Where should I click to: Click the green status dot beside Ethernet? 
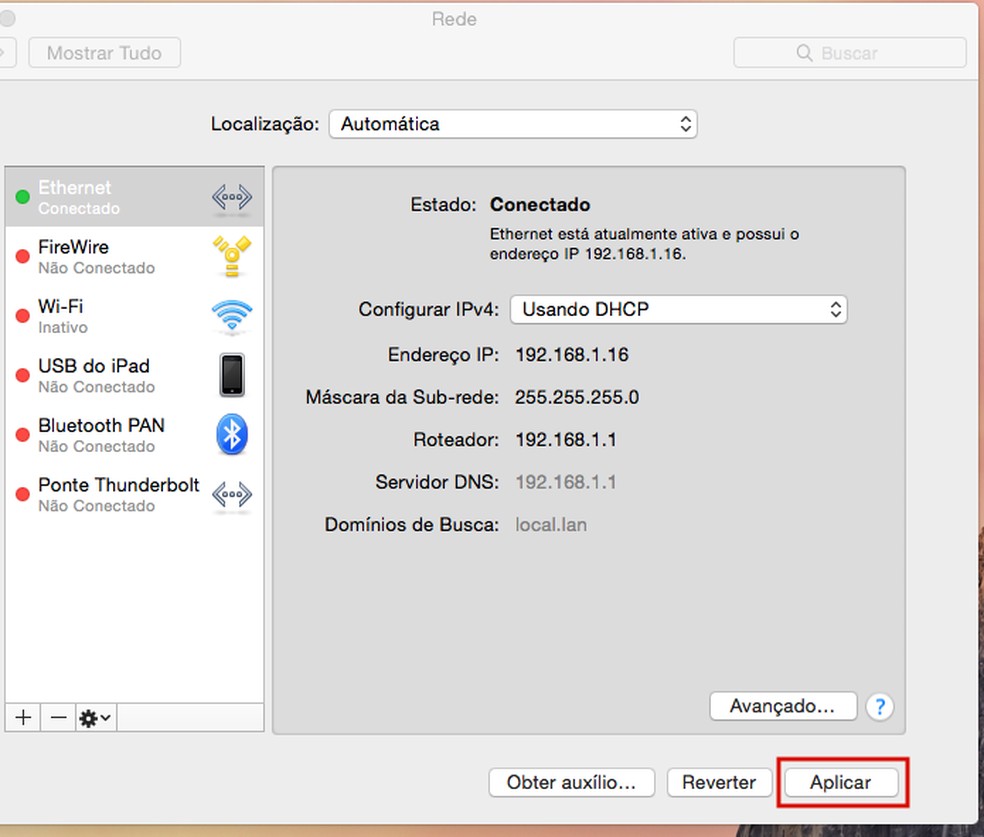coord(23,197)
